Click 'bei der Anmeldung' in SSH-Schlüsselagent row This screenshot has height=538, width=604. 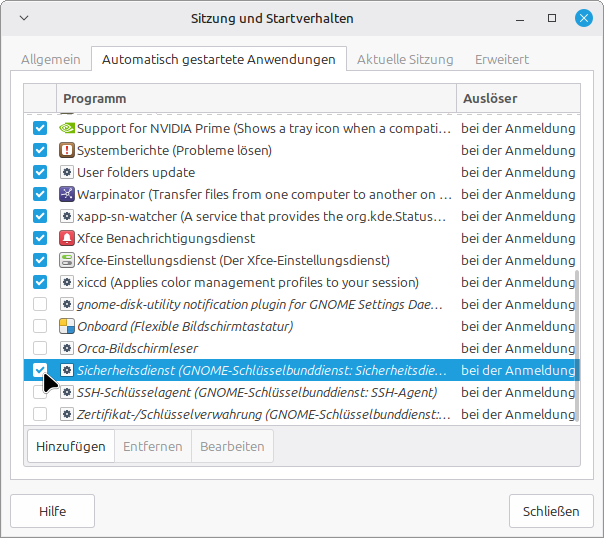click(x=518, y=392)
